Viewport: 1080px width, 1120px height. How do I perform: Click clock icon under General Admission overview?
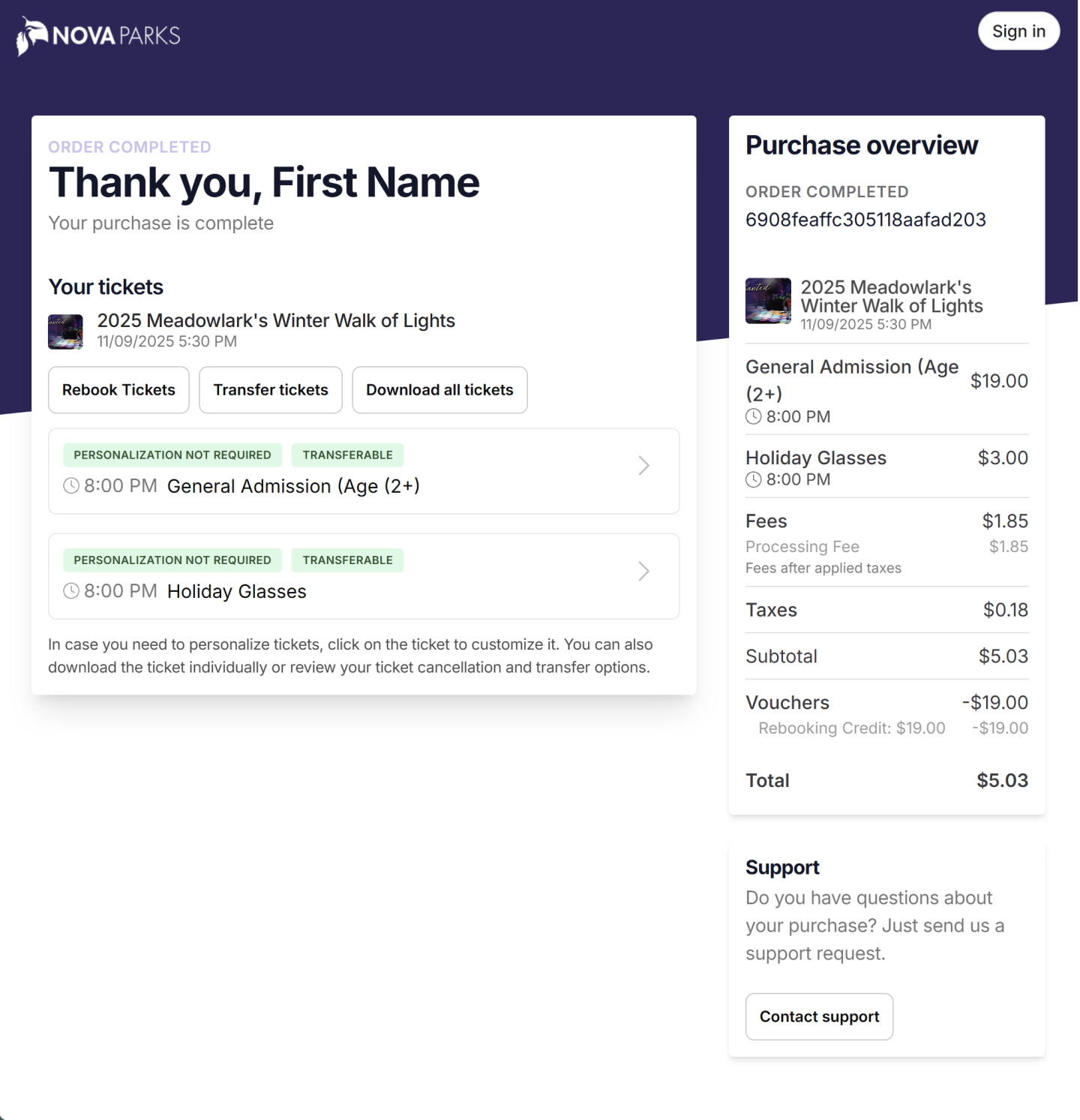click(x=754, y=417)
